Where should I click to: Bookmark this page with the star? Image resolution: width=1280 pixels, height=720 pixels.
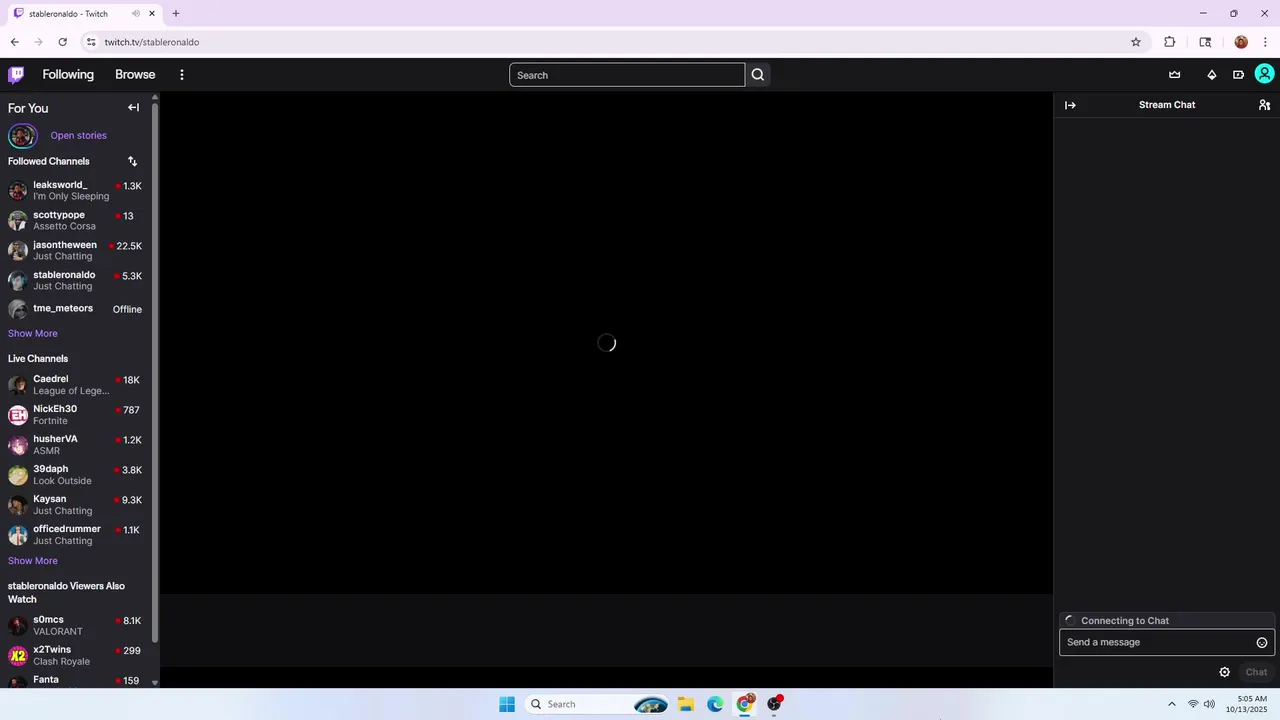click(1136, 42)
